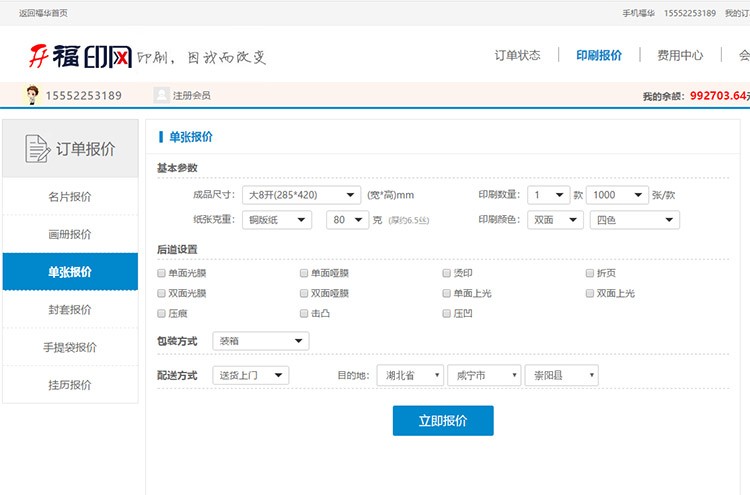Enable the 单面光膜 checkbox
Viewport: 750px width, 495px height.
(162, 273)
